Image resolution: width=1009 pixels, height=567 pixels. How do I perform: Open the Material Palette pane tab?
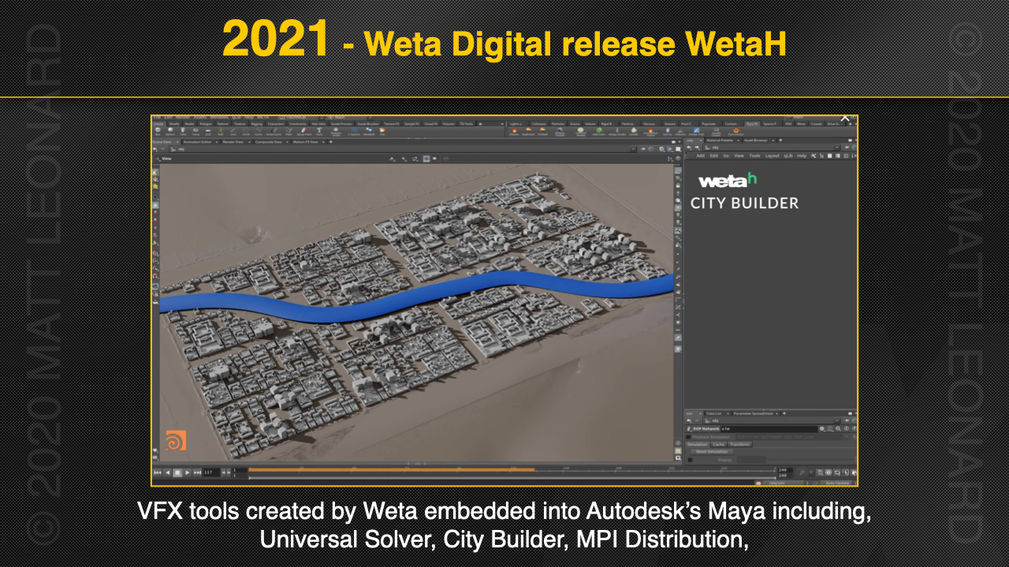click(719, 140)
